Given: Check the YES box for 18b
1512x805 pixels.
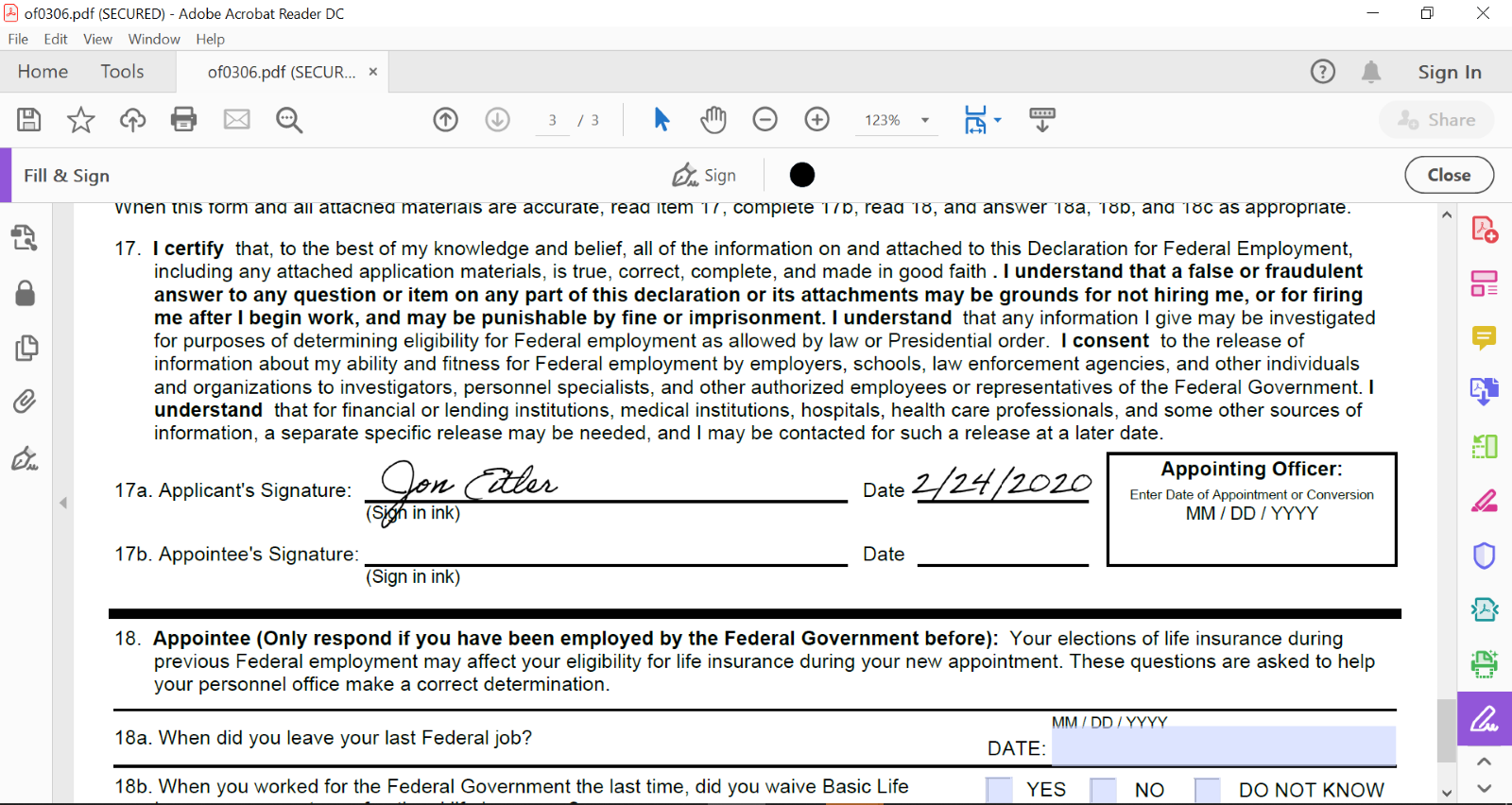Looking at the screenshot, I should (999, 790).
